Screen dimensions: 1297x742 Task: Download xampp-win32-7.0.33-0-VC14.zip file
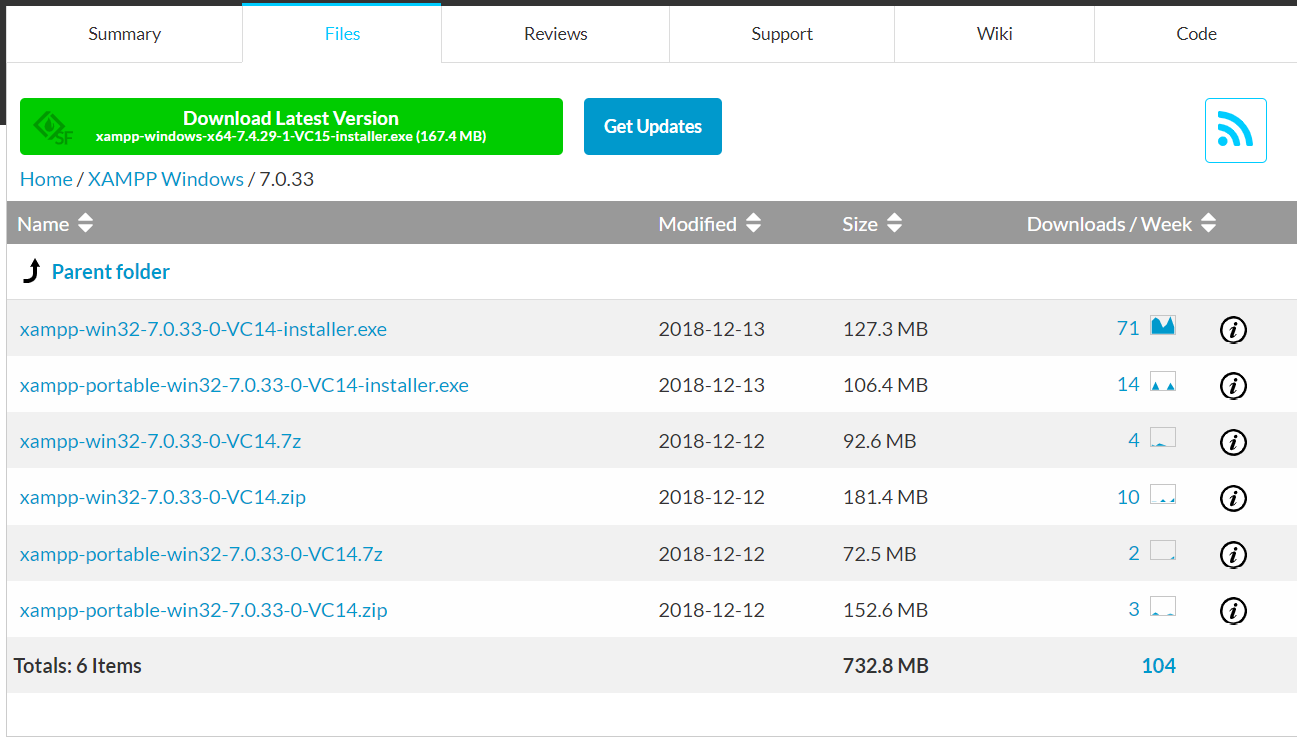[163, 497]
